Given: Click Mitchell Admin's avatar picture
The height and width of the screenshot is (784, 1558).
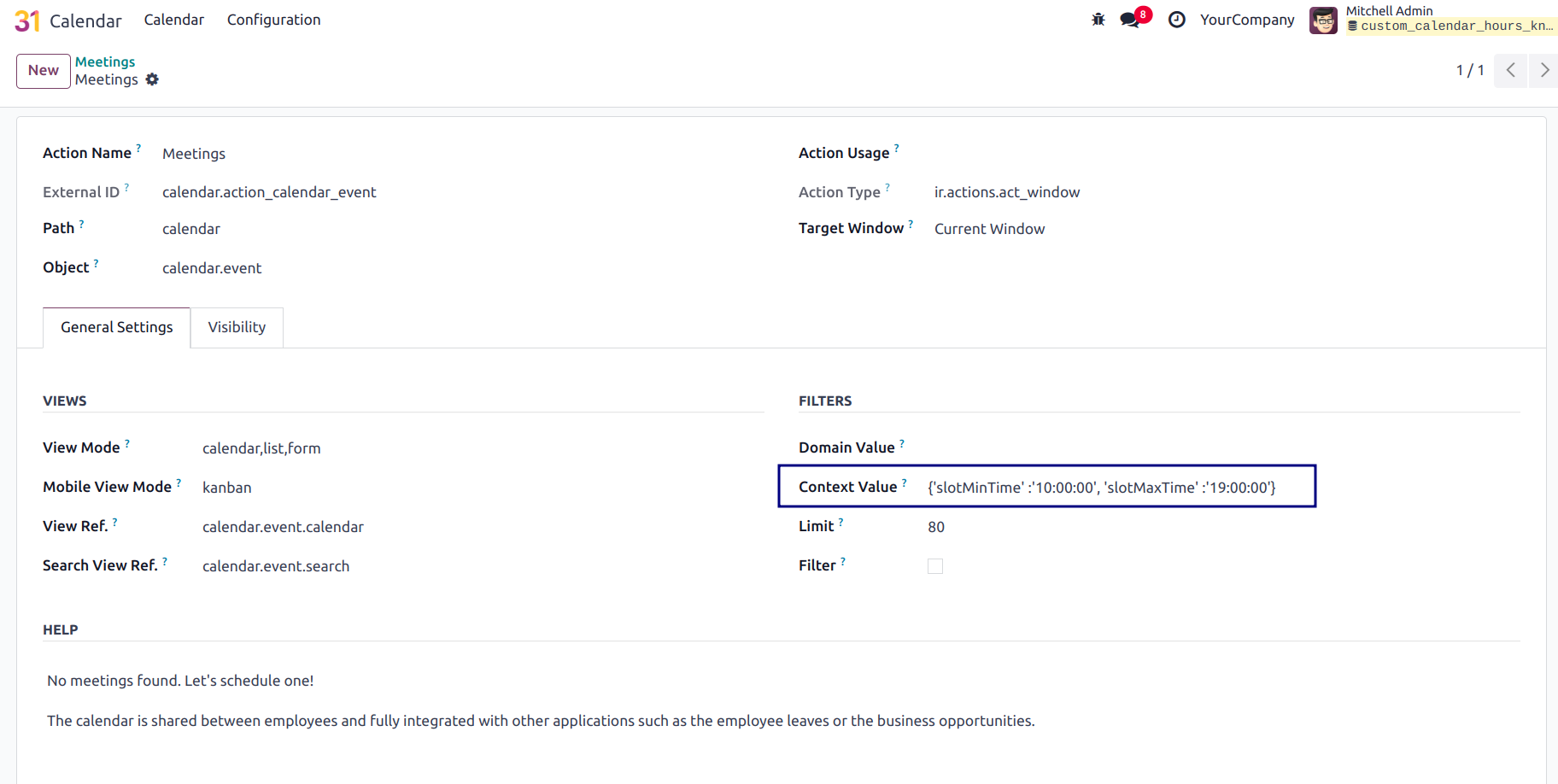Looking at the screenshot, I should coord(1323,20).
